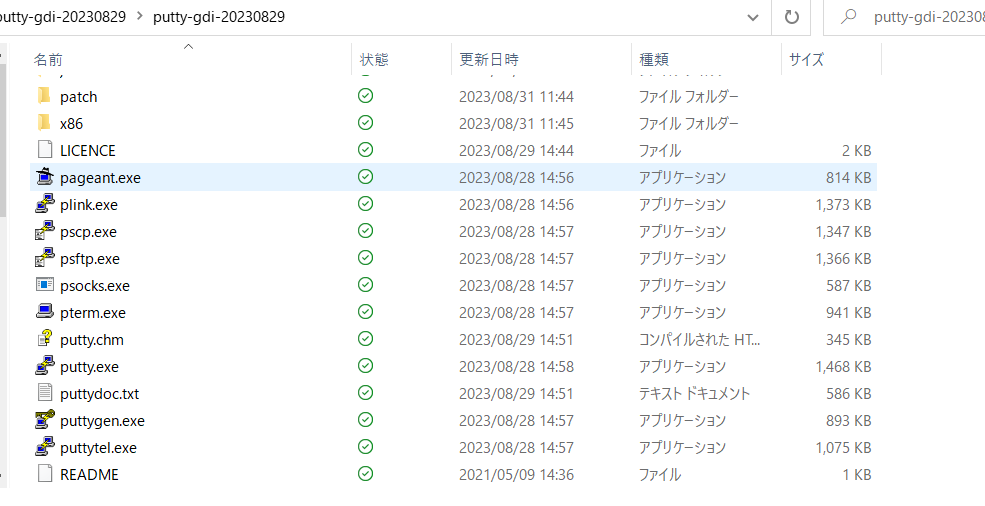Viewport: 985px width, 506px height.
Task: Click the README blank file icon
Action: point(45,474)
